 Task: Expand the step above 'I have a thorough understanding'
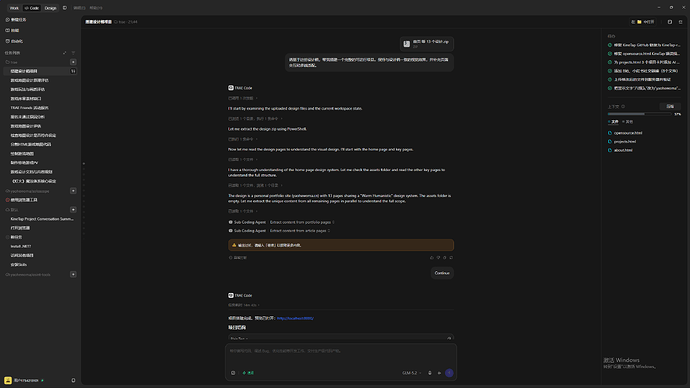click(x=242, y=160)
